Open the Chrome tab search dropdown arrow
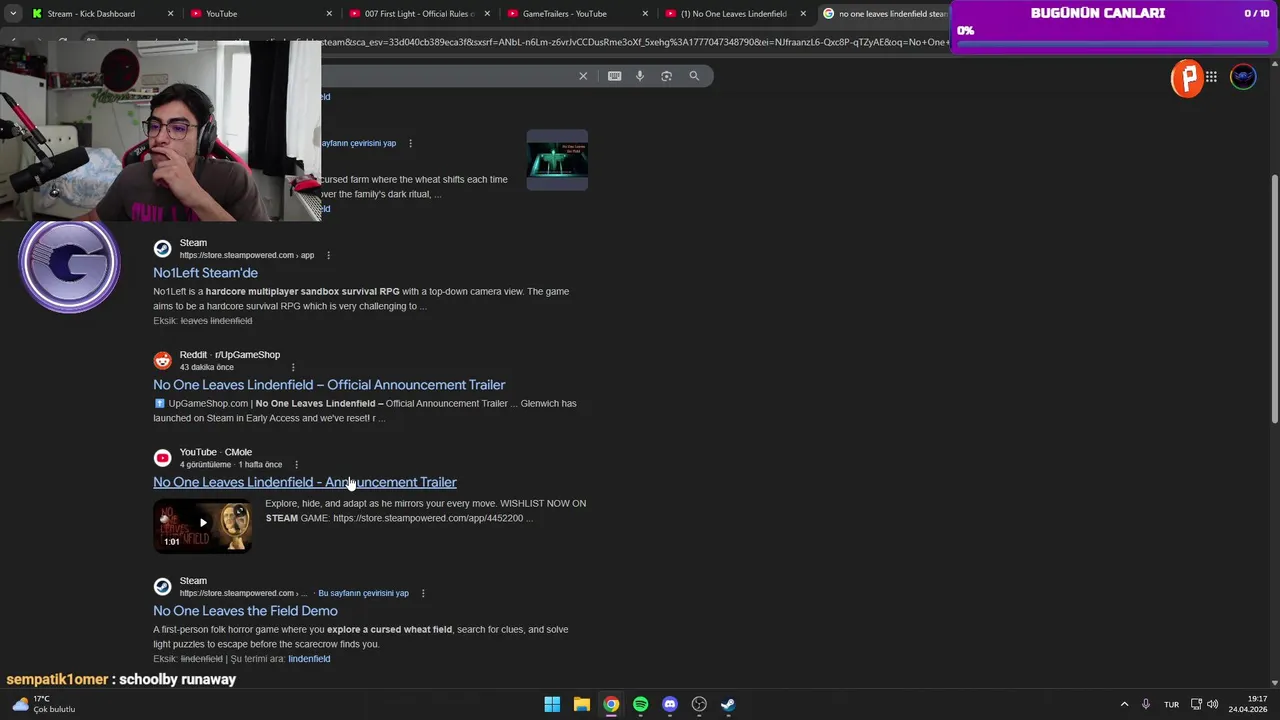 pyautogui.click(x=12, y=14)
